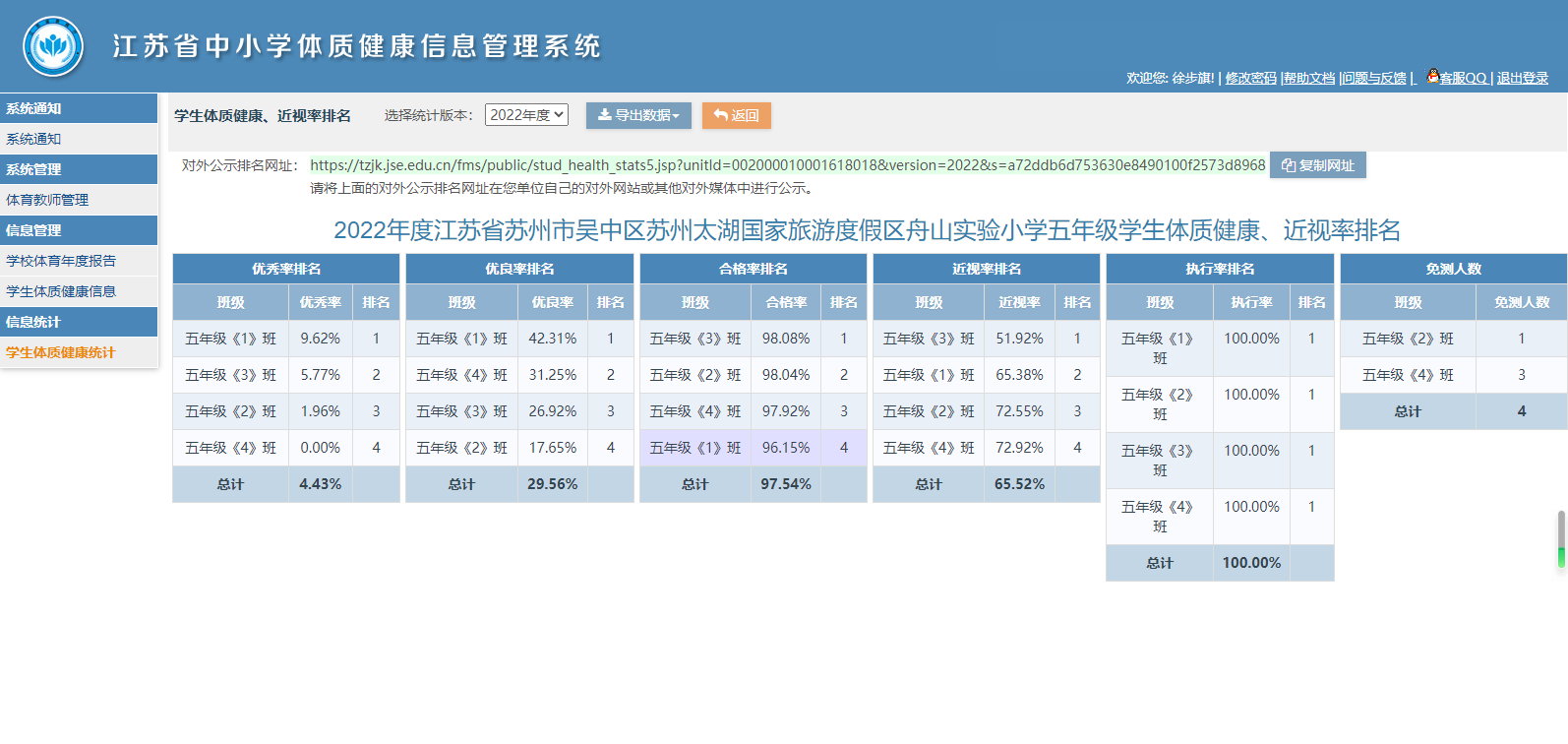Click the 导出数据 export button
The height and width of the screenshot is (744, 1568).
638,115
